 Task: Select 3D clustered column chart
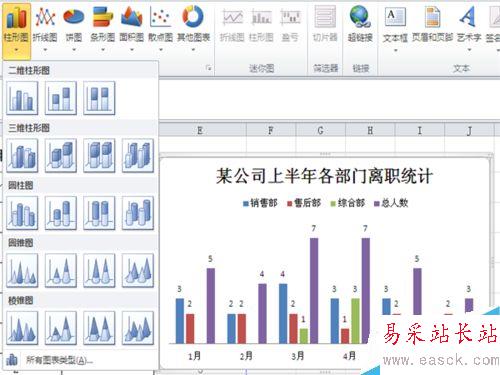22,156
